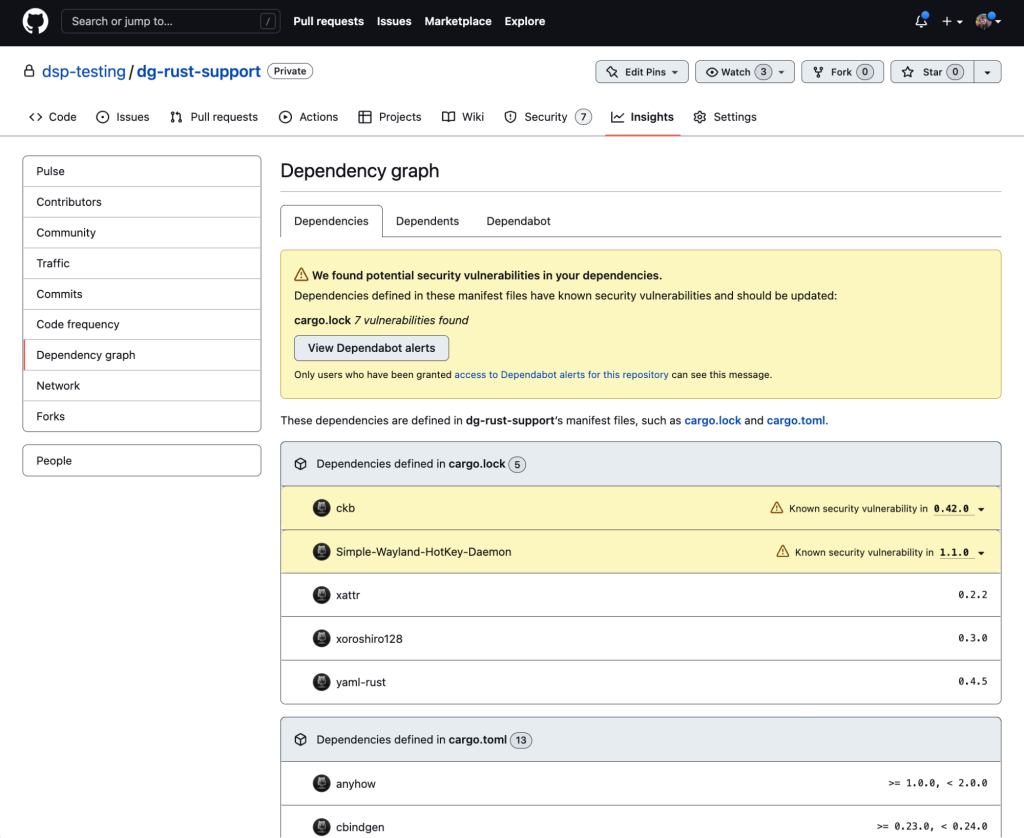Screen dimensions: 1024x838
Task: Select Network in the Insights sidebar
Action: point(58,385)
